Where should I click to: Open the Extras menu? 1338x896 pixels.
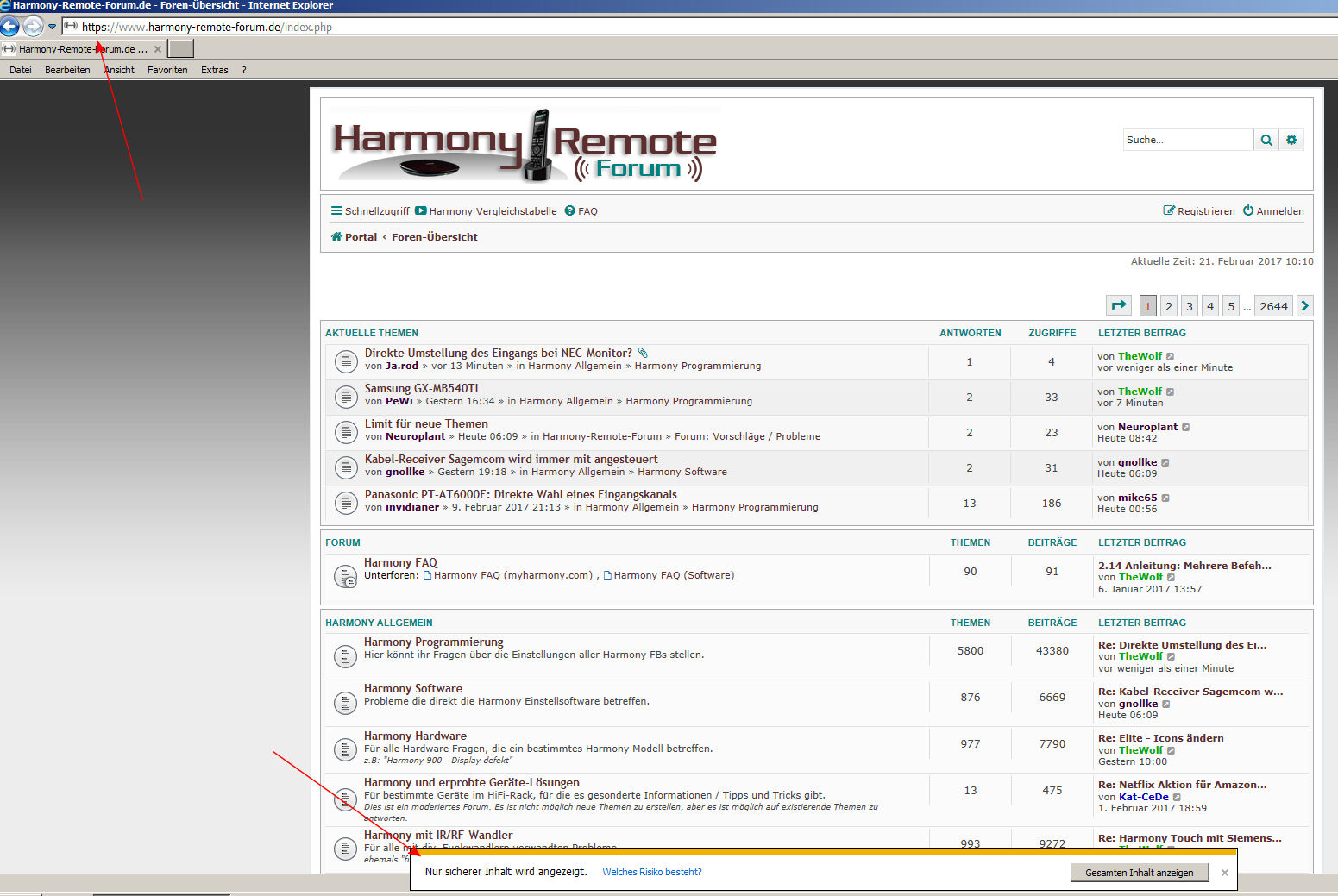[x=214, y=70]
